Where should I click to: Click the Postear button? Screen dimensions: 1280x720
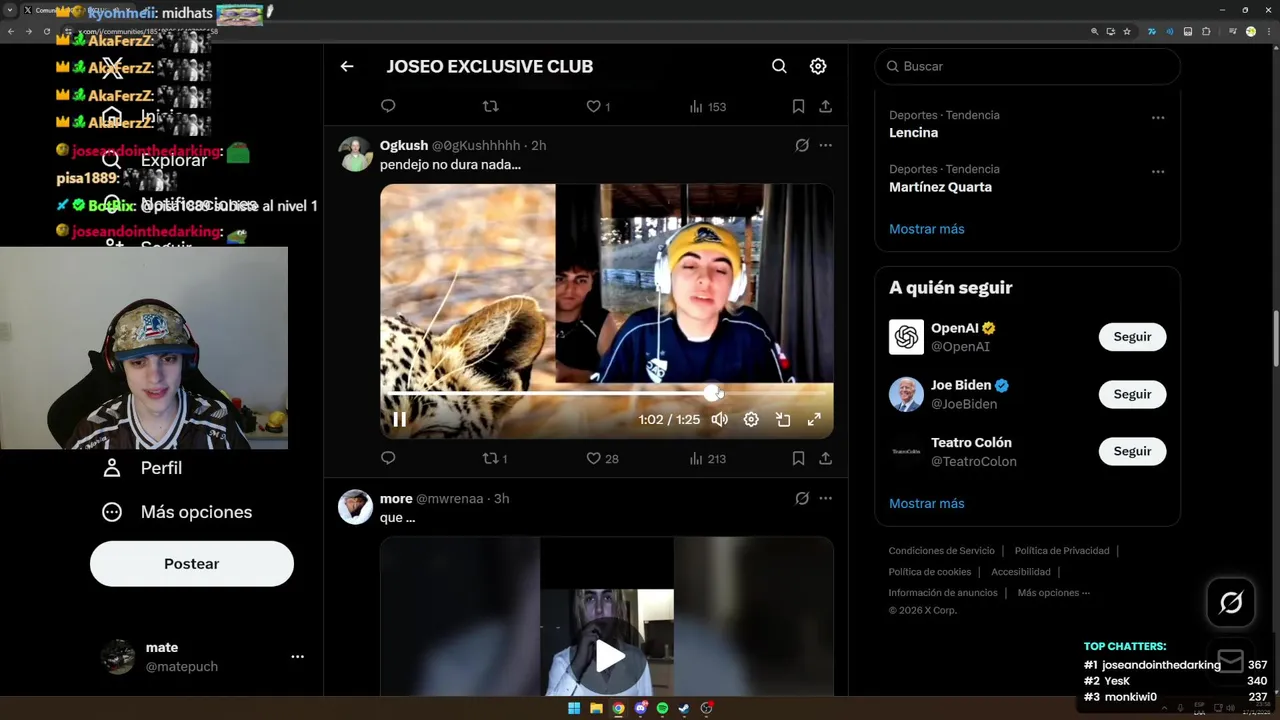[192, 564]
